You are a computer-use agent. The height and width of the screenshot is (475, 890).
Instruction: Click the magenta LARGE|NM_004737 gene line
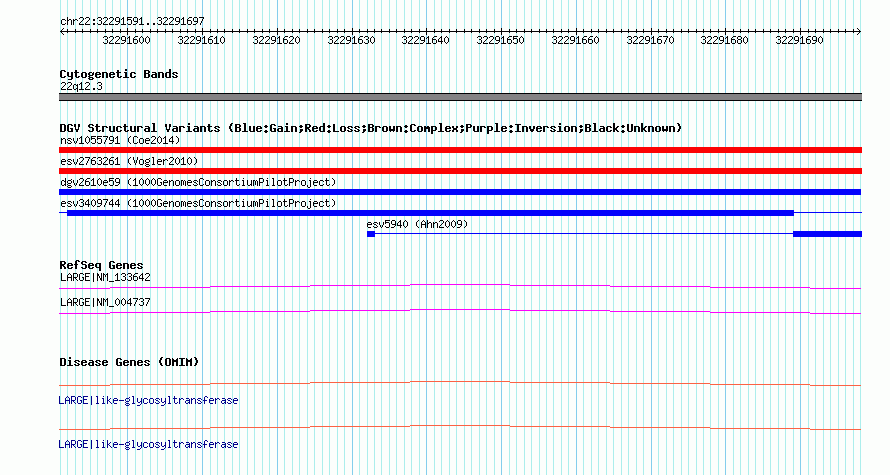pyautogui.click(x=460, y=312)
